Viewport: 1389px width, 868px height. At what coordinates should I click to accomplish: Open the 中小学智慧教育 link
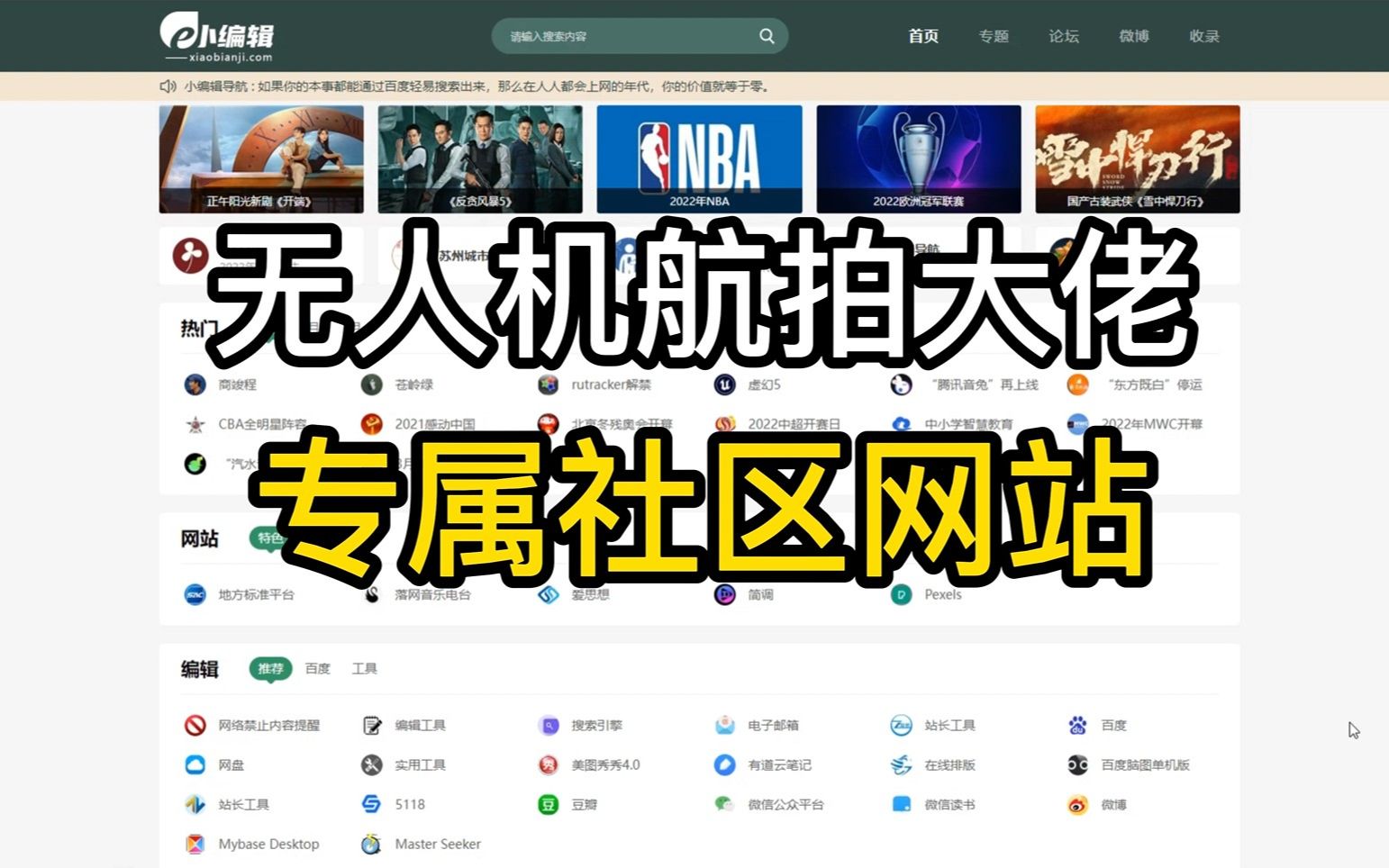click(968, 424)
